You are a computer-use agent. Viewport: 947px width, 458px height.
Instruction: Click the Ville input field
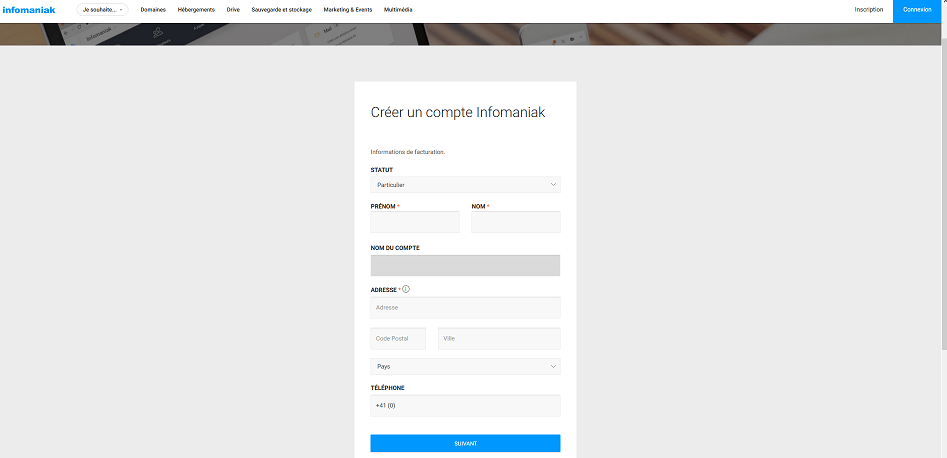[x=499, y=338]
